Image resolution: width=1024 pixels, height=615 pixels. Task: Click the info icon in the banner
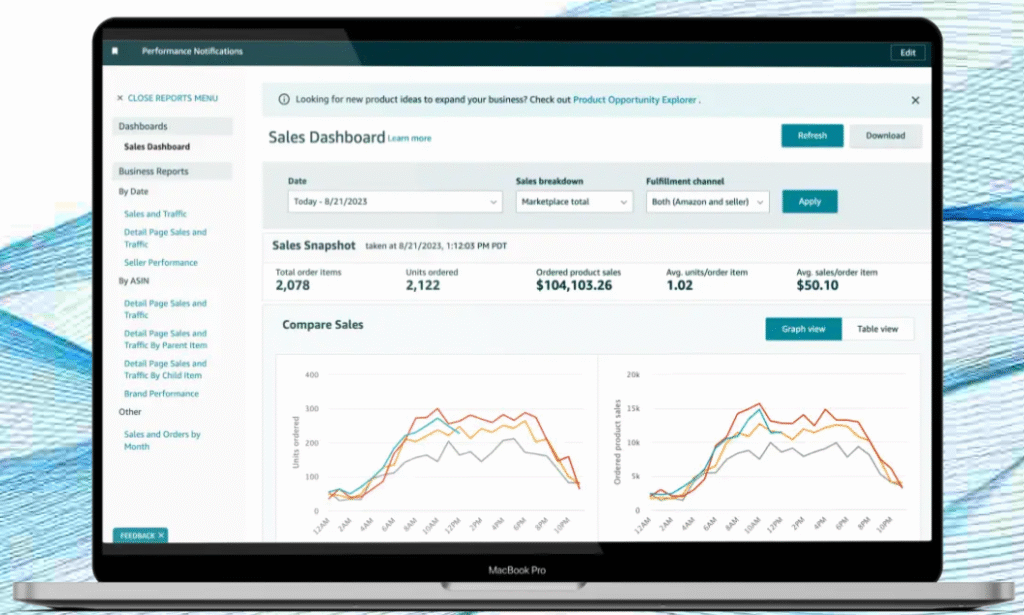[x=284, y=99]
